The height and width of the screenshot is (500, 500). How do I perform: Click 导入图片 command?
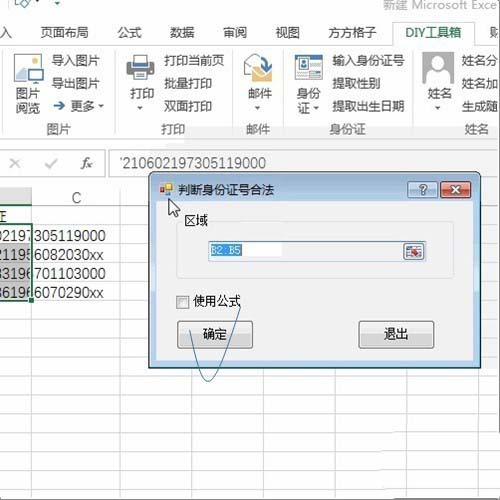[76, 61]
